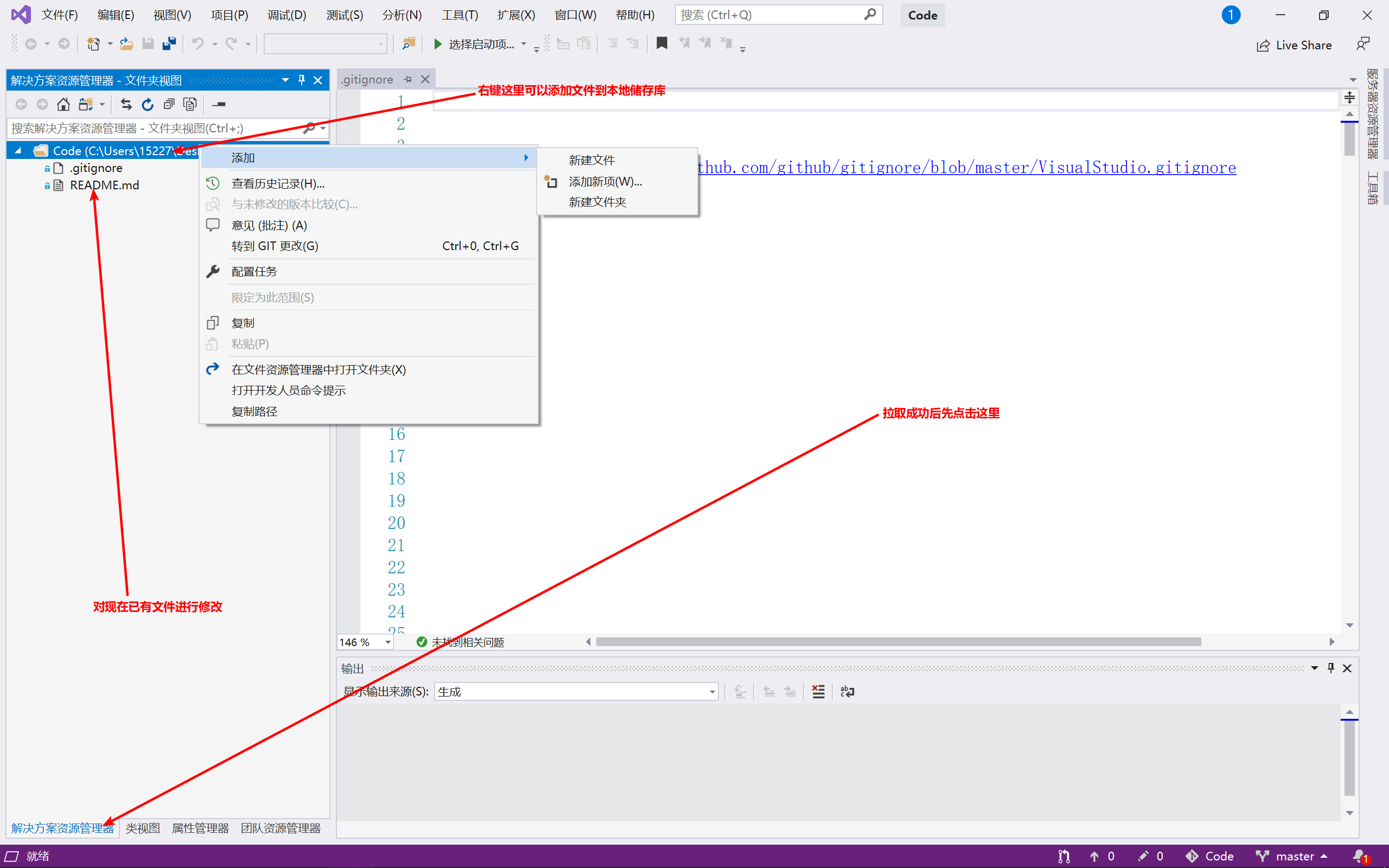Collapse the Code folder tree node
The height and width of the screenshot is (868, 1389).
click(x=18, y=150)
